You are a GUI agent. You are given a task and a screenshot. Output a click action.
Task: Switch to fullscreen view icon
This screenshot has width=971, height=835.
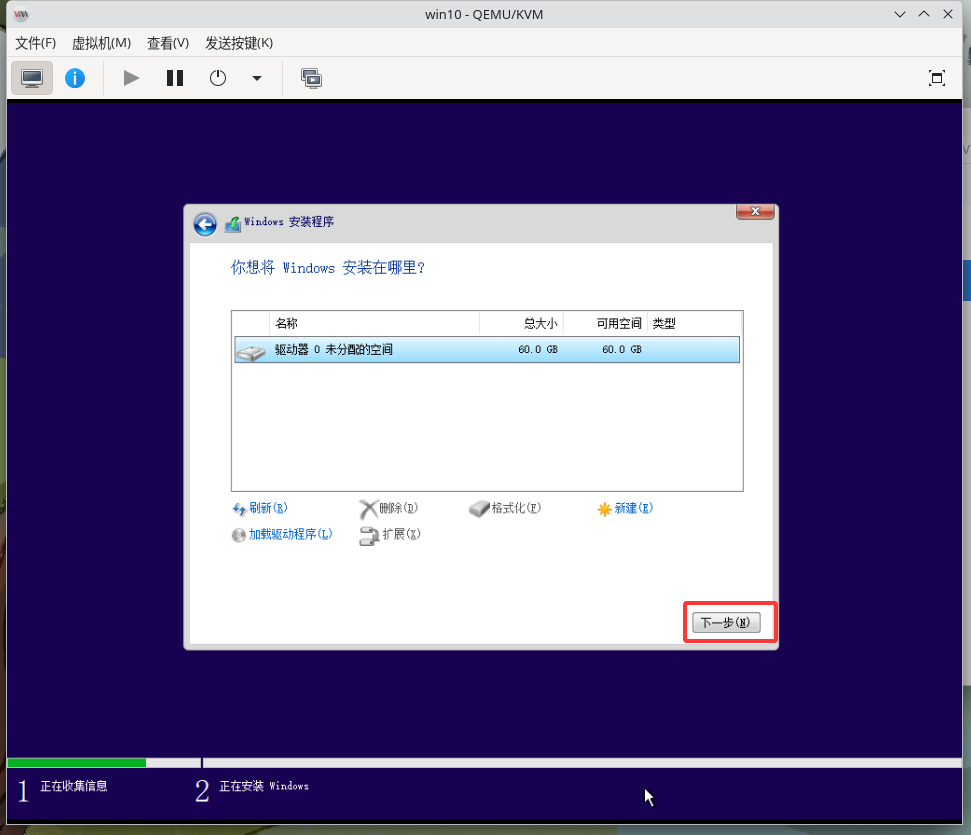(x=936, y=78)
